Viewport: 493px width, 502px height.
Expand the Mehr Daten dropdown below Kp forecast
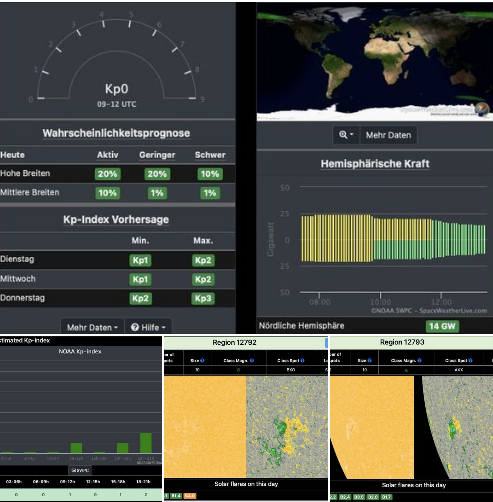pyautogui.click(x=92, y=327)
